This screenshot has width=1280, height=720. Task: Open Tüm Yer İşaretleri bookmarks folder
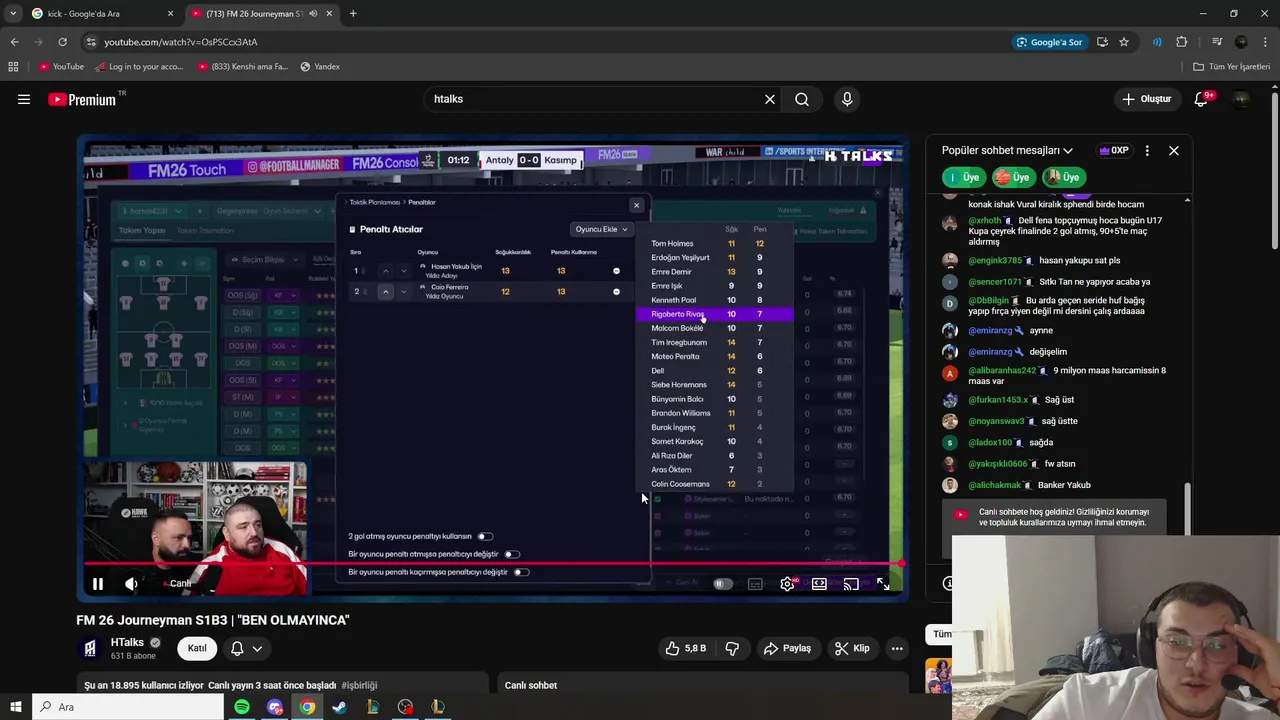(1231, 67)
